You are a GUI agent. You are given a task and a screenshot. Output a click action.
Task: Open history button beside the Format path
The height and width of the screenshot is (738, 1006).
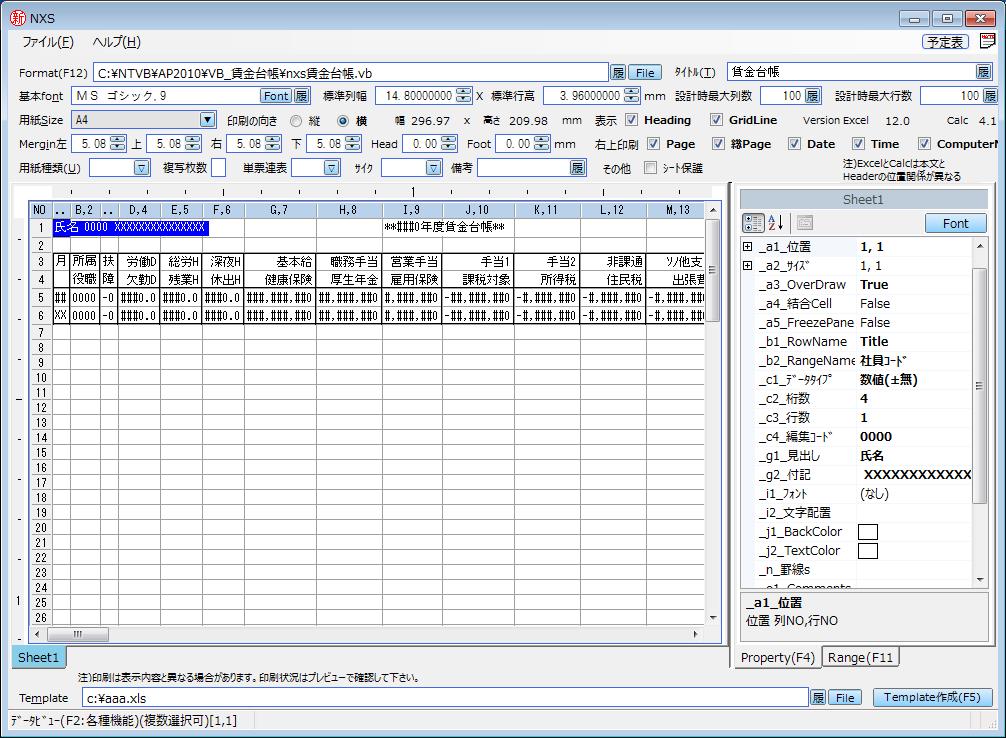618,73
